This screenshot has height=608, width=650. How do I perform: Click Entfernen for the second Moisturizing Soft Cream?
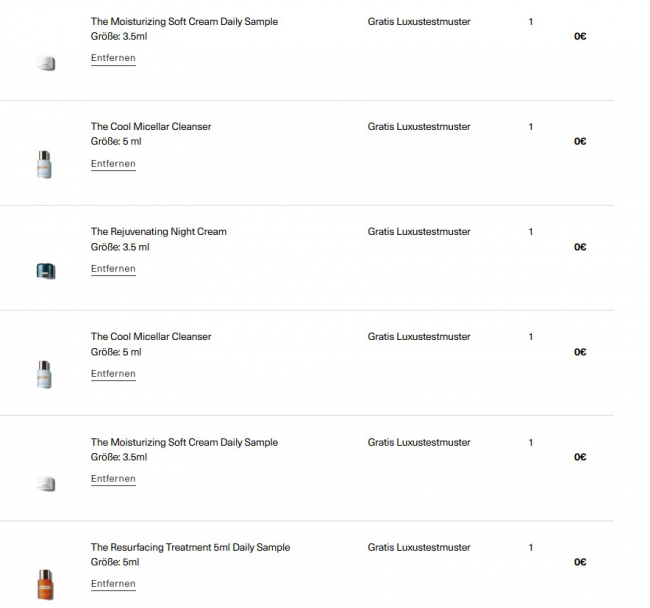coord(113,479)
